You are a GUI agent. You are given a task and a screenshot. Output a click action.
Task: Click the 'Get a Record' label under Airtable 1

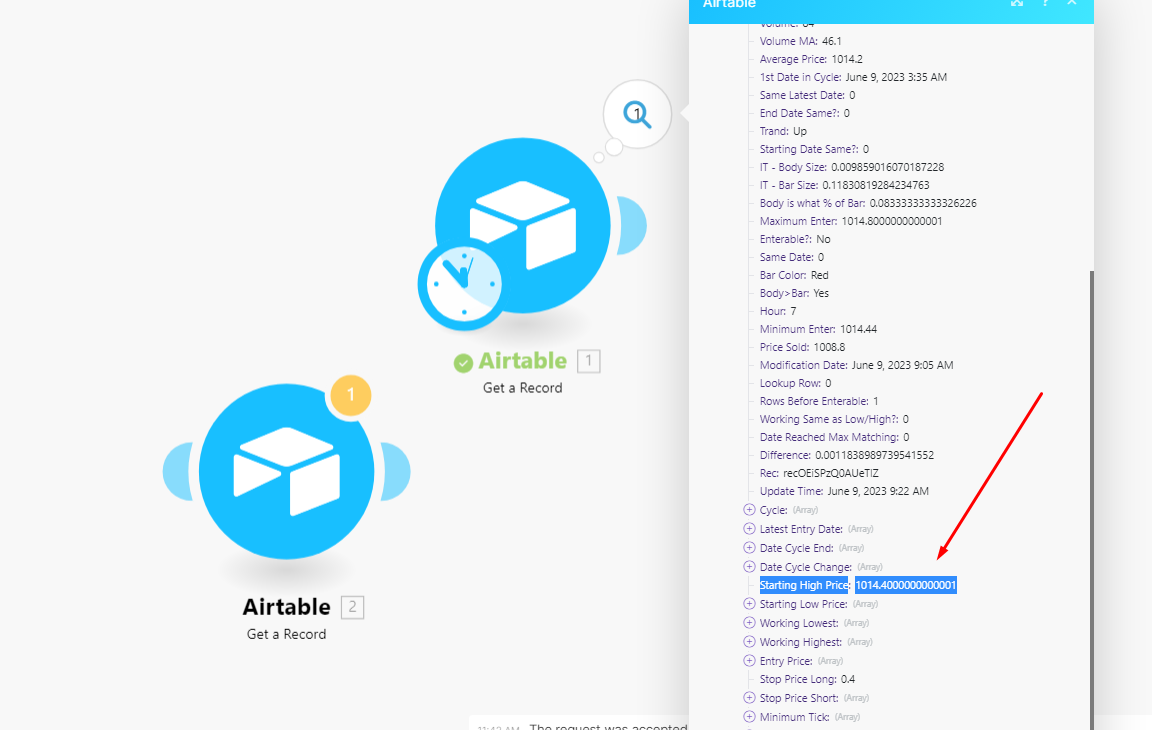click(522, 388)
